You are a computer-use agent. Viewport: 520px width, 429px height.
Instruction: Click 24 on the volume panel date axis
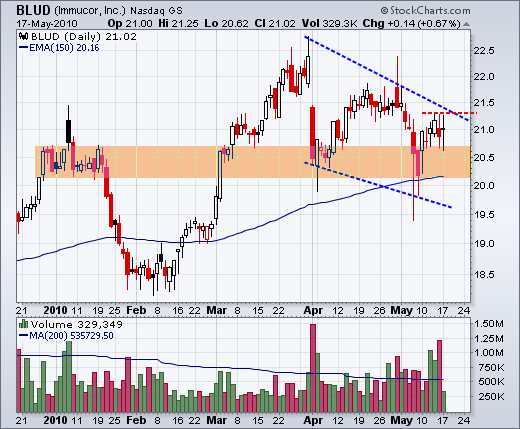pyautogui.click(x=464, y=420)
